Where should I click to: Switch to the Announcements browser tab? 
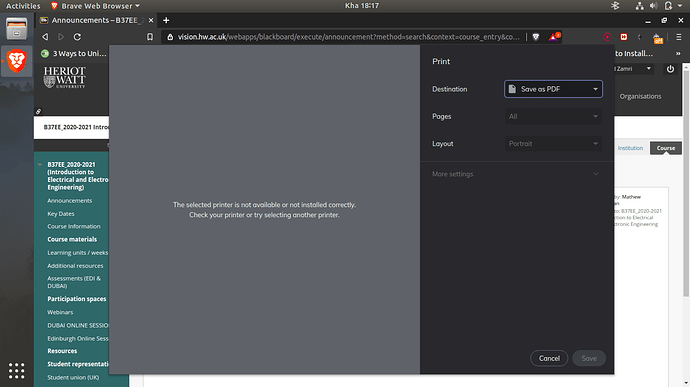click(96, 20)
